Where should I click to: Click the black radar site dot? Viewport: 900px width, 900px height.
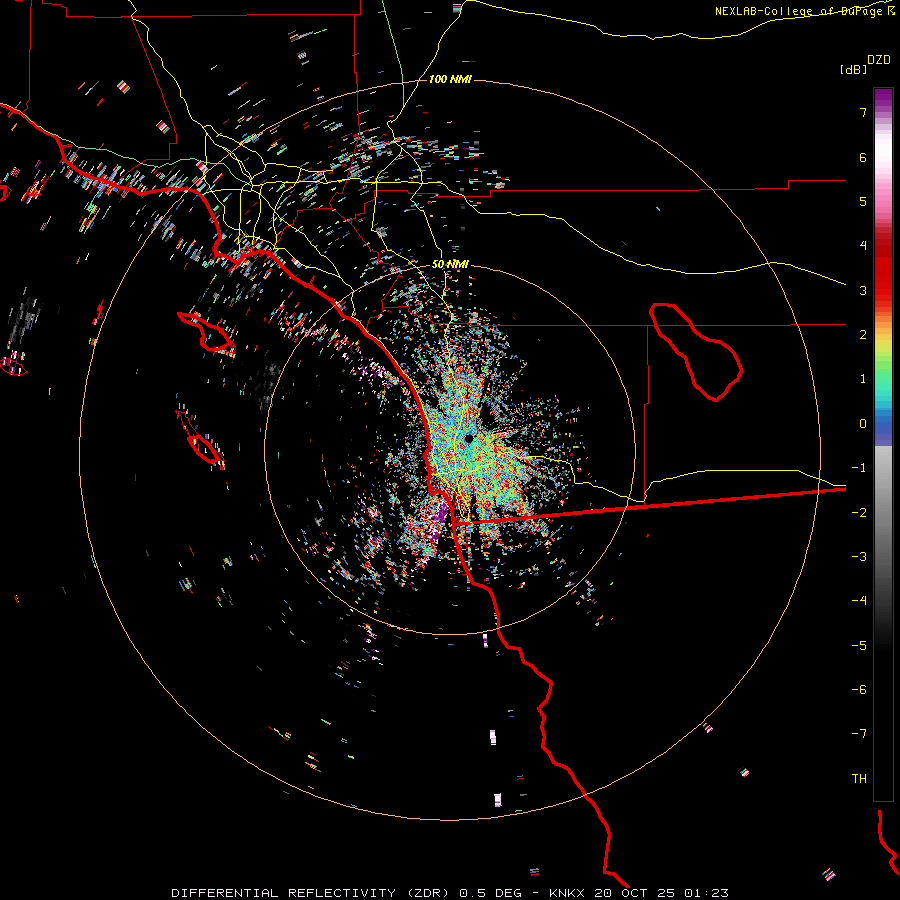(x=469, y=439)
